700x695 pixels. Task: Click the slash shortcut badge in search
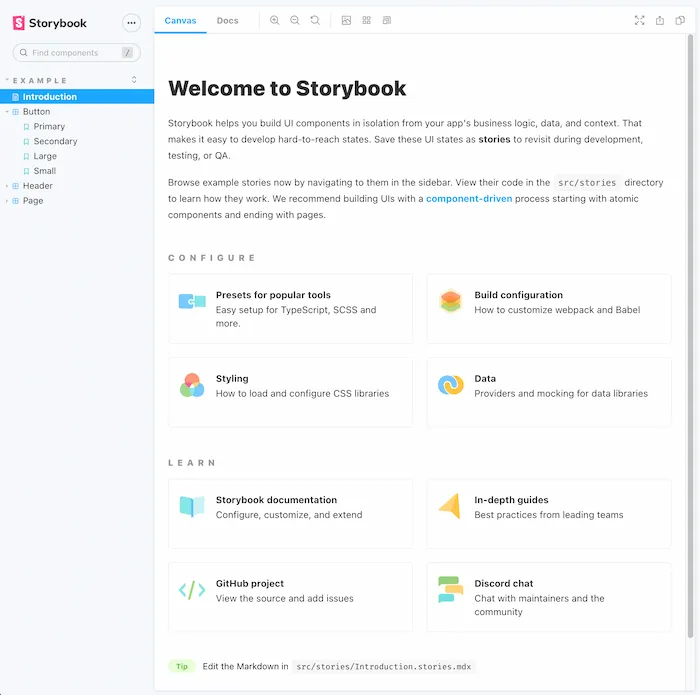tap(127, 53)
